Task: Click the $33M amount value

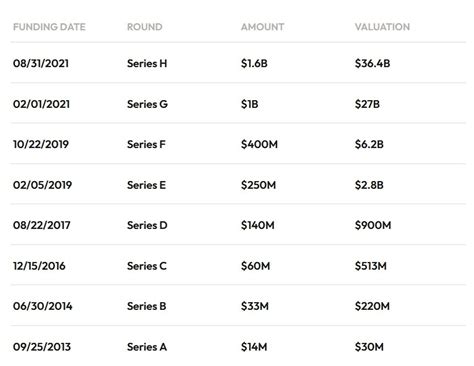Action: point(255,306)
